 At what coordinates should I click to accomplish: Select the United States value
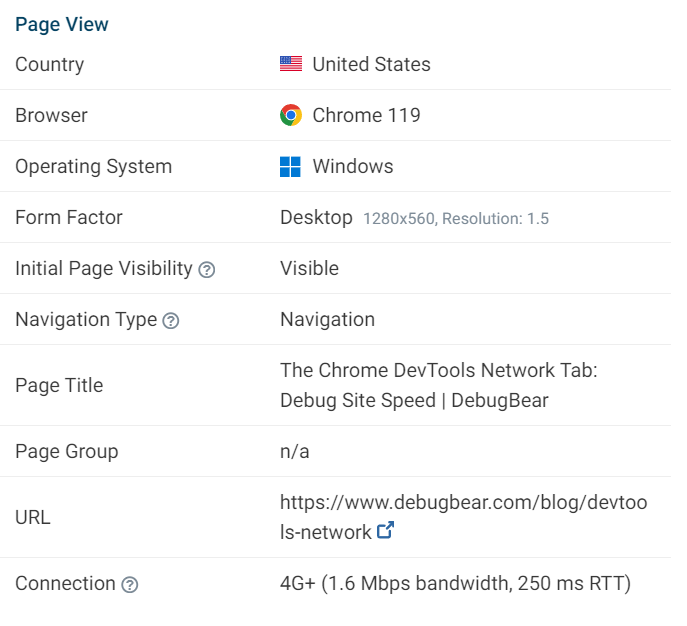(372, 64)
